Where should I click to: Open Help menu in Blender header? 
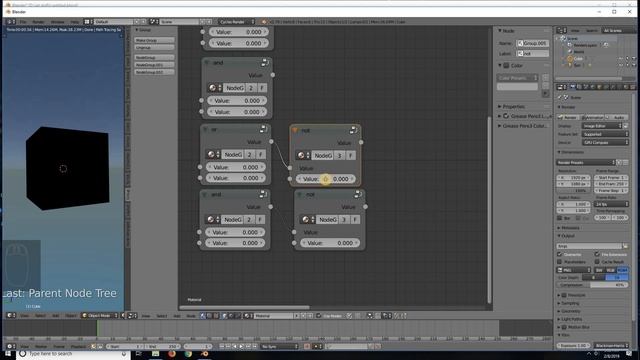pos(74,22)
